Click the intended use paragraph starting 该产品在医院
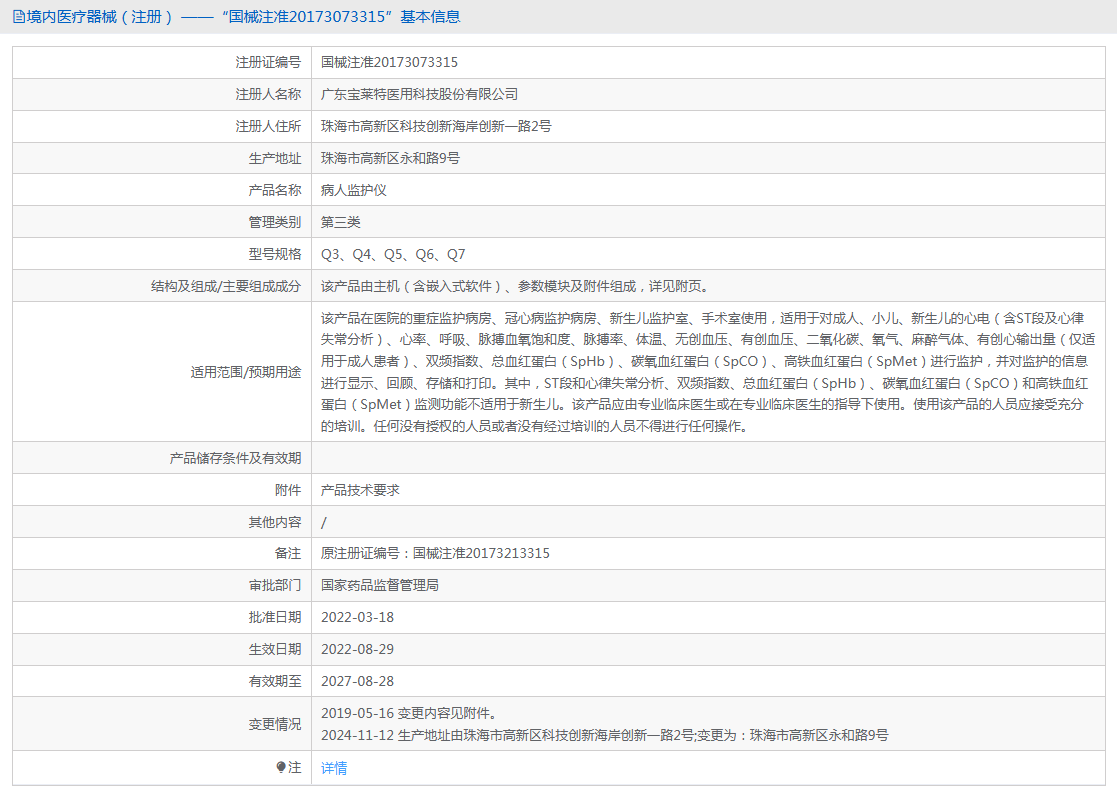 [707, 372]
